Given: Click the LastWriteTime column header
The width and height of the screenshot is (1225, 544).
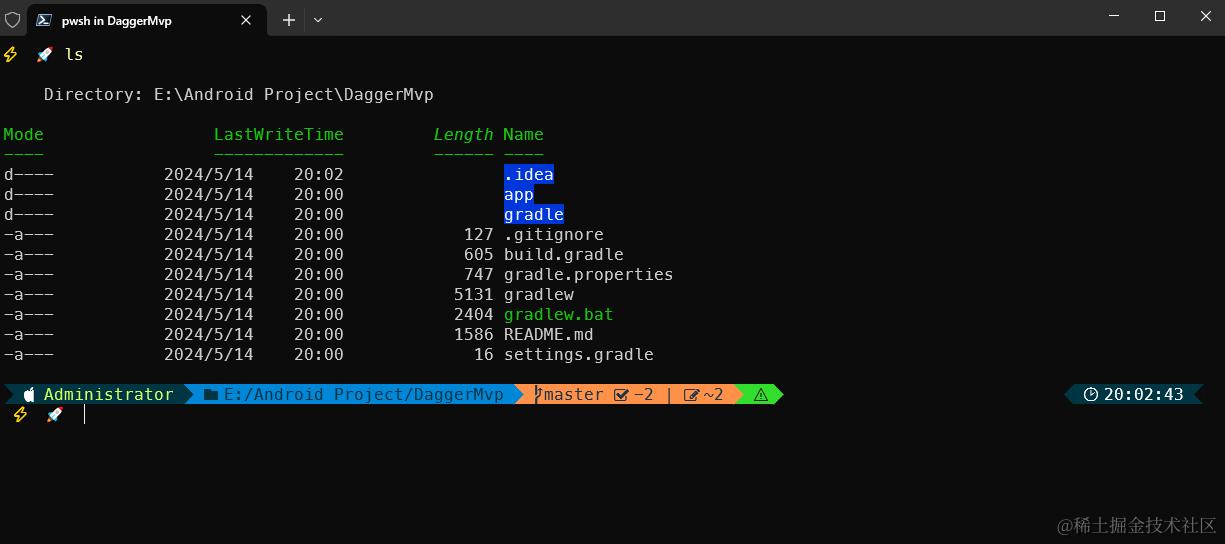Looking at the screenshot, I should (279, 135).
